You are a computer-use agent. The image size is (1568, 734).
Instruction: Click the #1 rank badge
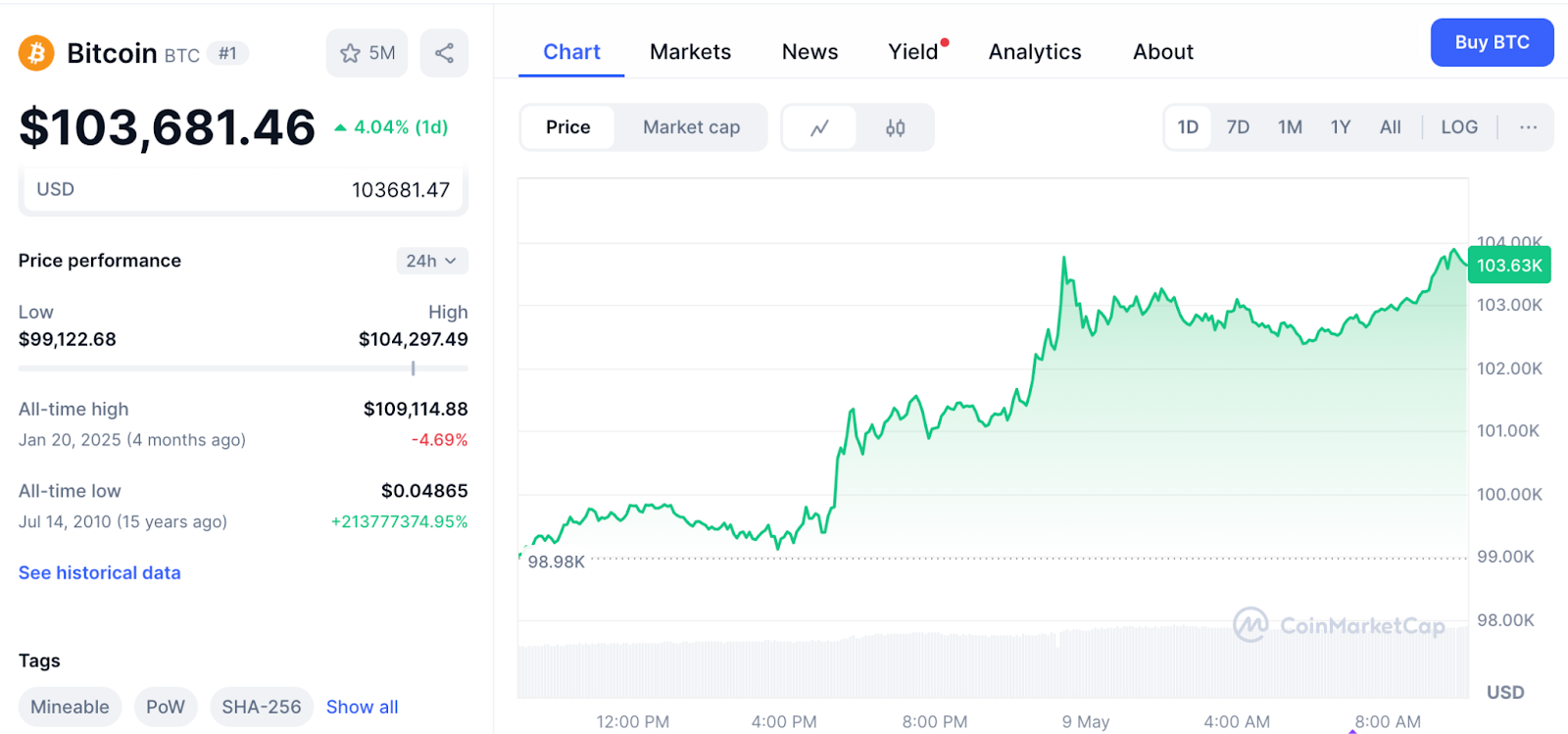coord(227,53)
